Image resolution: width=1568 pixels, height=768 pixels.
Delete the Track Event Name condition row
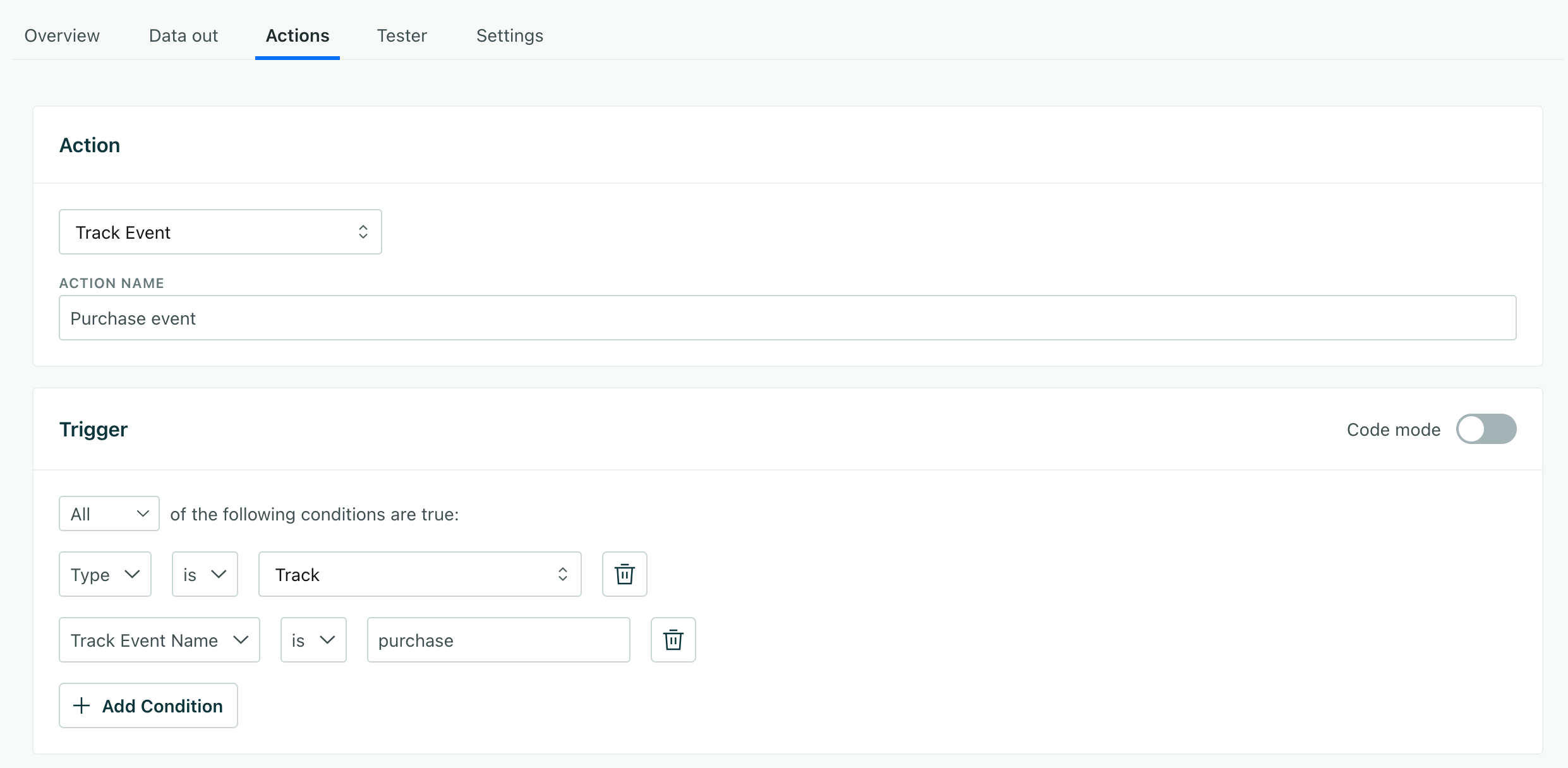pos(673,640)
